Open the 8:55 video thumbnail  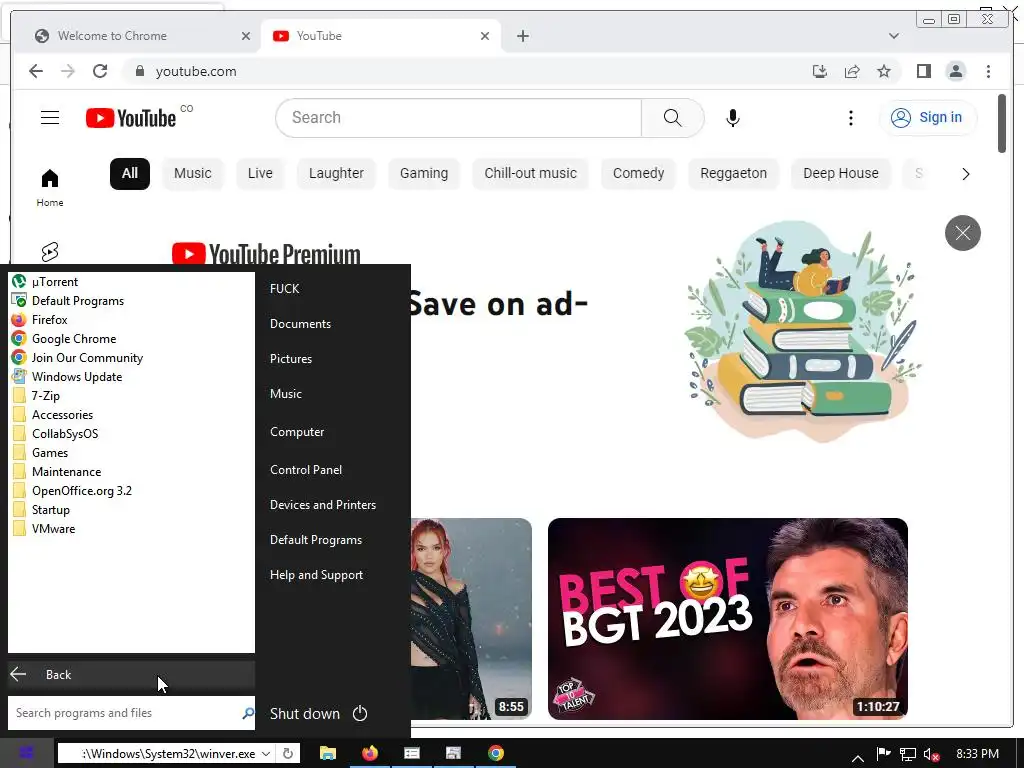tap(471, 618)
